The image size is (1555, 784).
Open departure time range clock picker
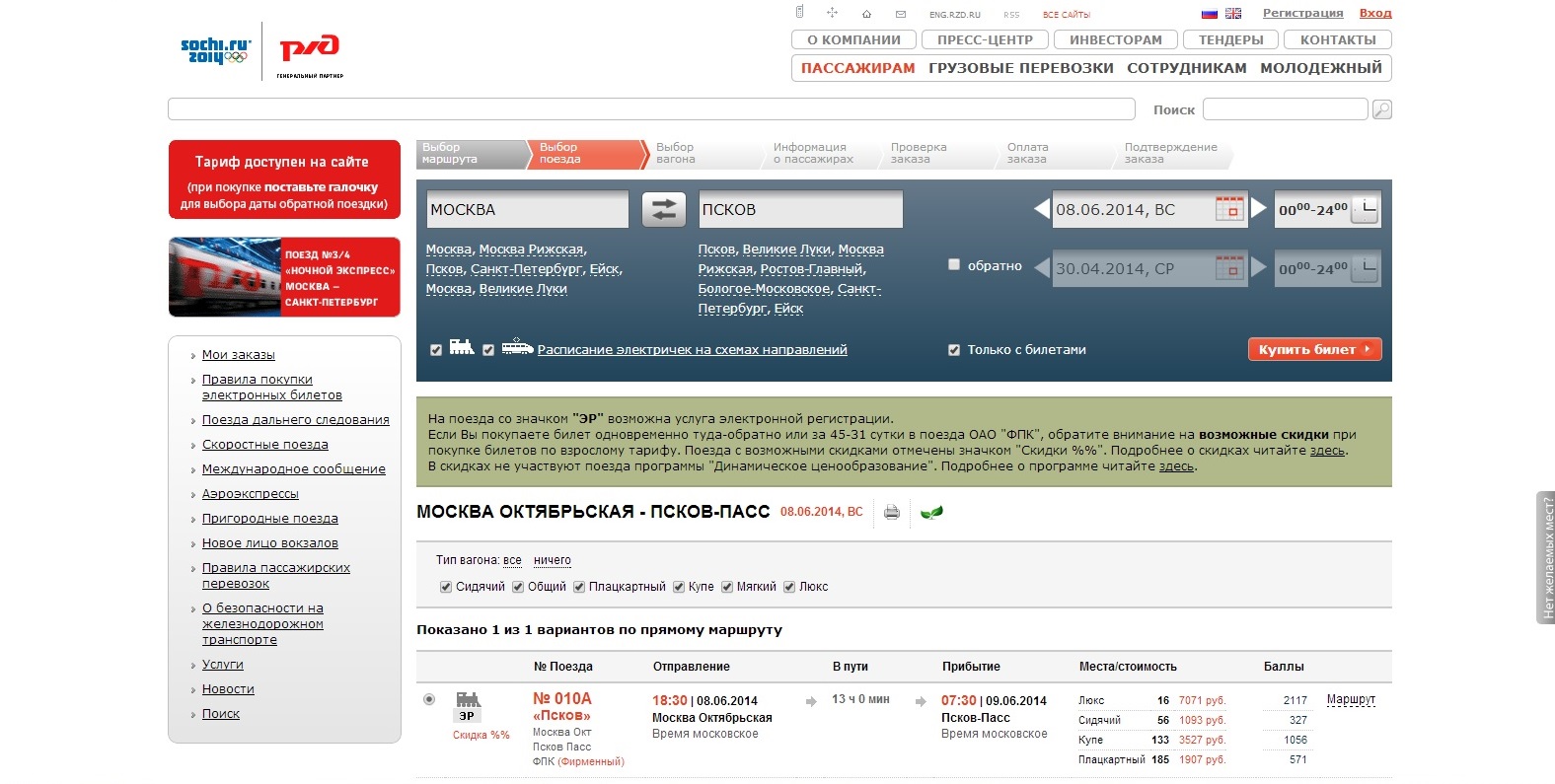pos(1364,209)
